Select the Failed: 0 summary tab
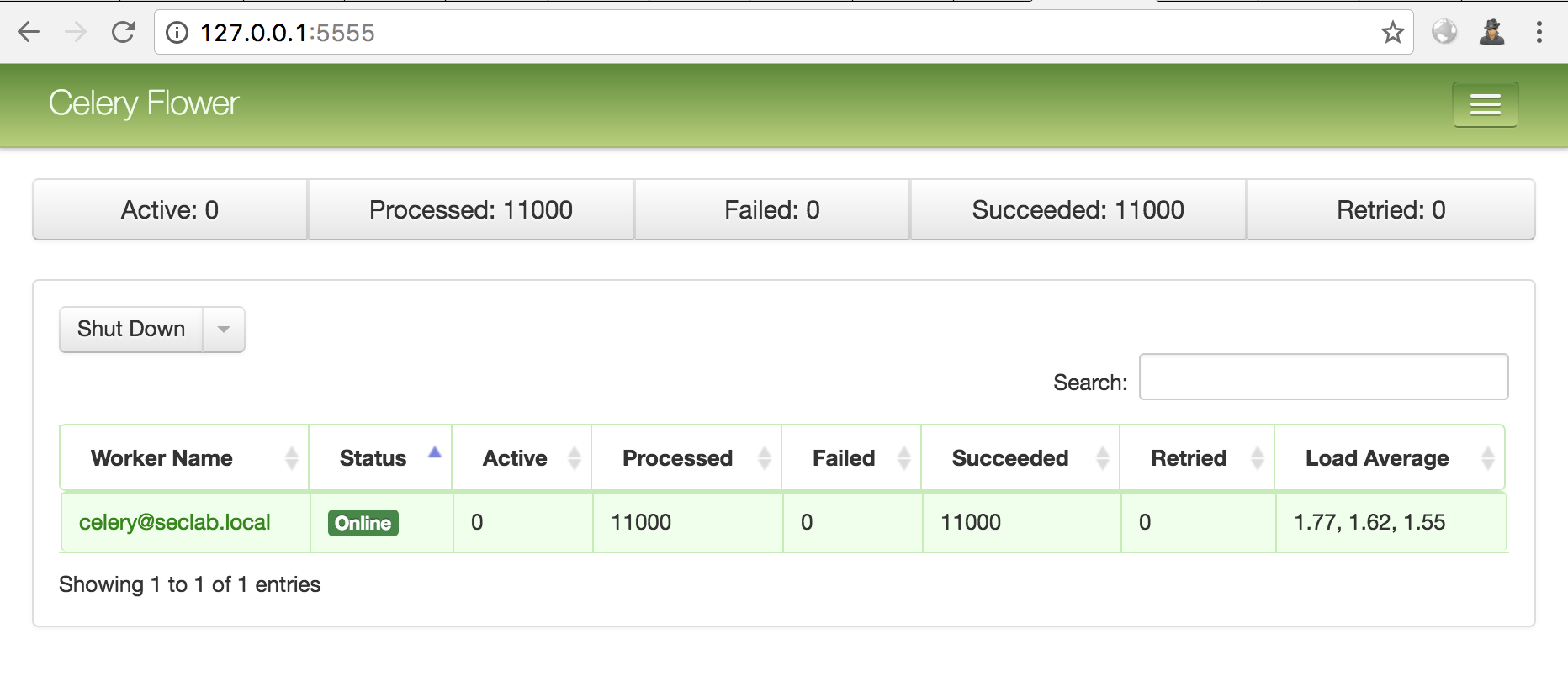The image size is (1568, 676). click(772, 209)
